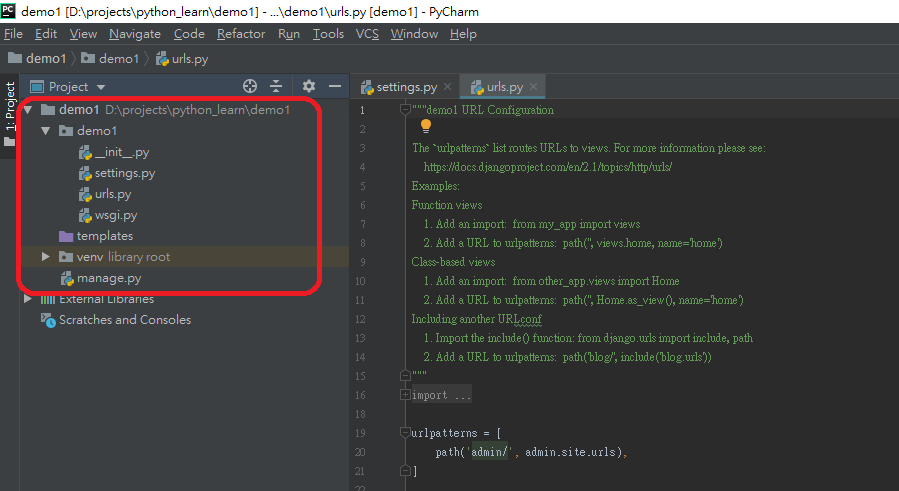Viewport: 899px width, 491px height.
Task: Select manage.py in project tree
Action: coord(109,278)
